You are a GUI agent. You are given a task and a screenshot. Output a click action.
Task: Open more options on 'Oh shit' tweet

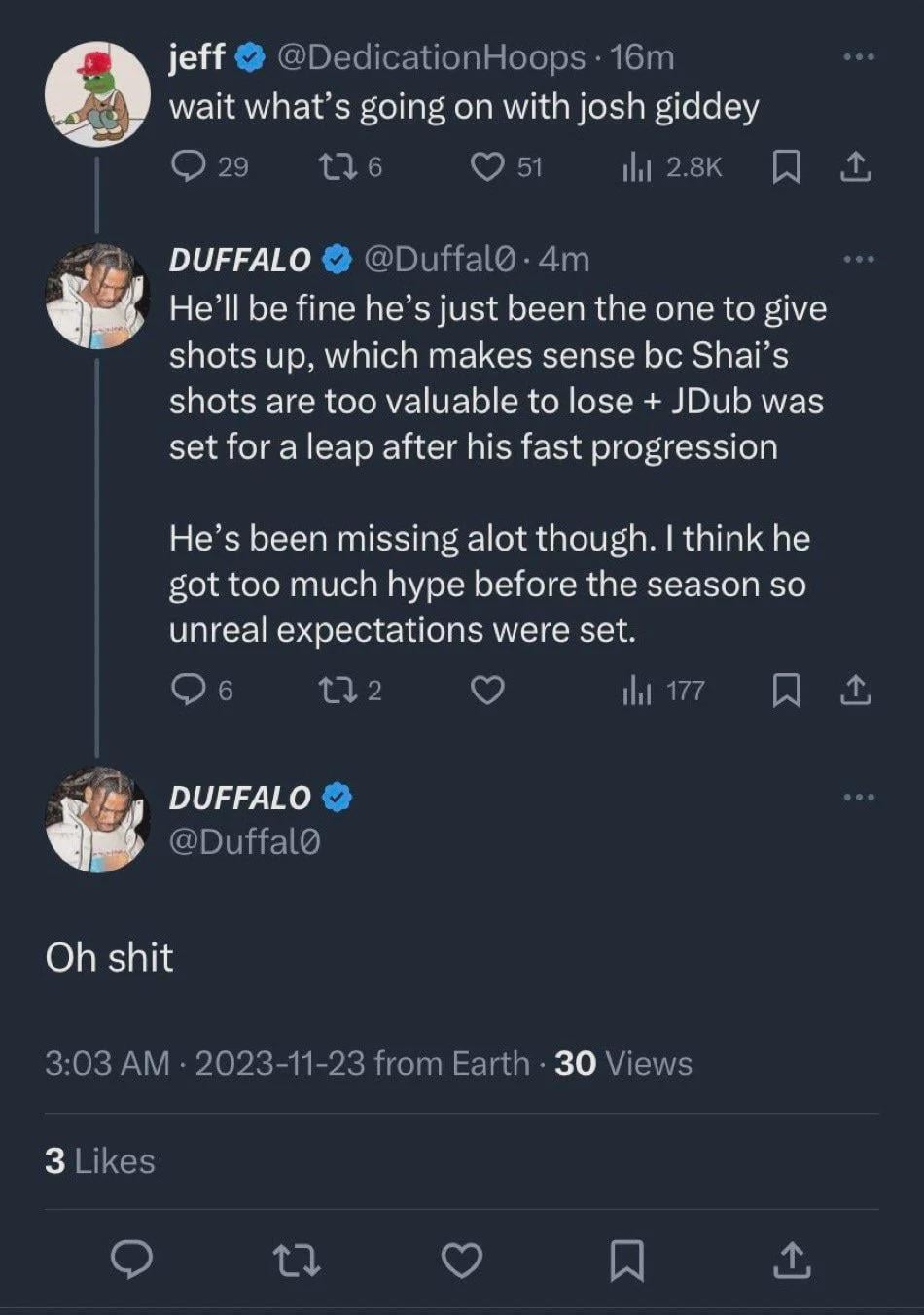point(858,798)
